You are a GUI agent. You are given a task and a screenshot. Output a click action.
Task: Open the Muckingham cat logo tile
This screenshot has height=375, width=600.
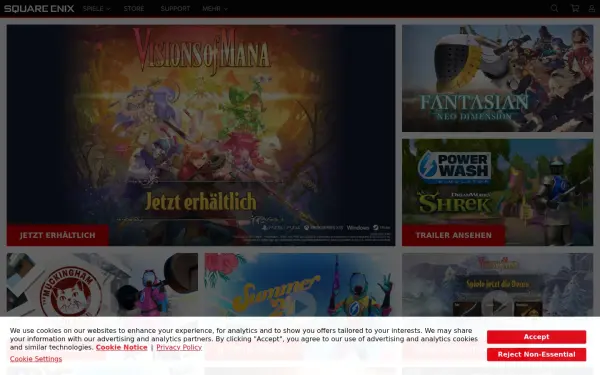click(x=102, y=285)
